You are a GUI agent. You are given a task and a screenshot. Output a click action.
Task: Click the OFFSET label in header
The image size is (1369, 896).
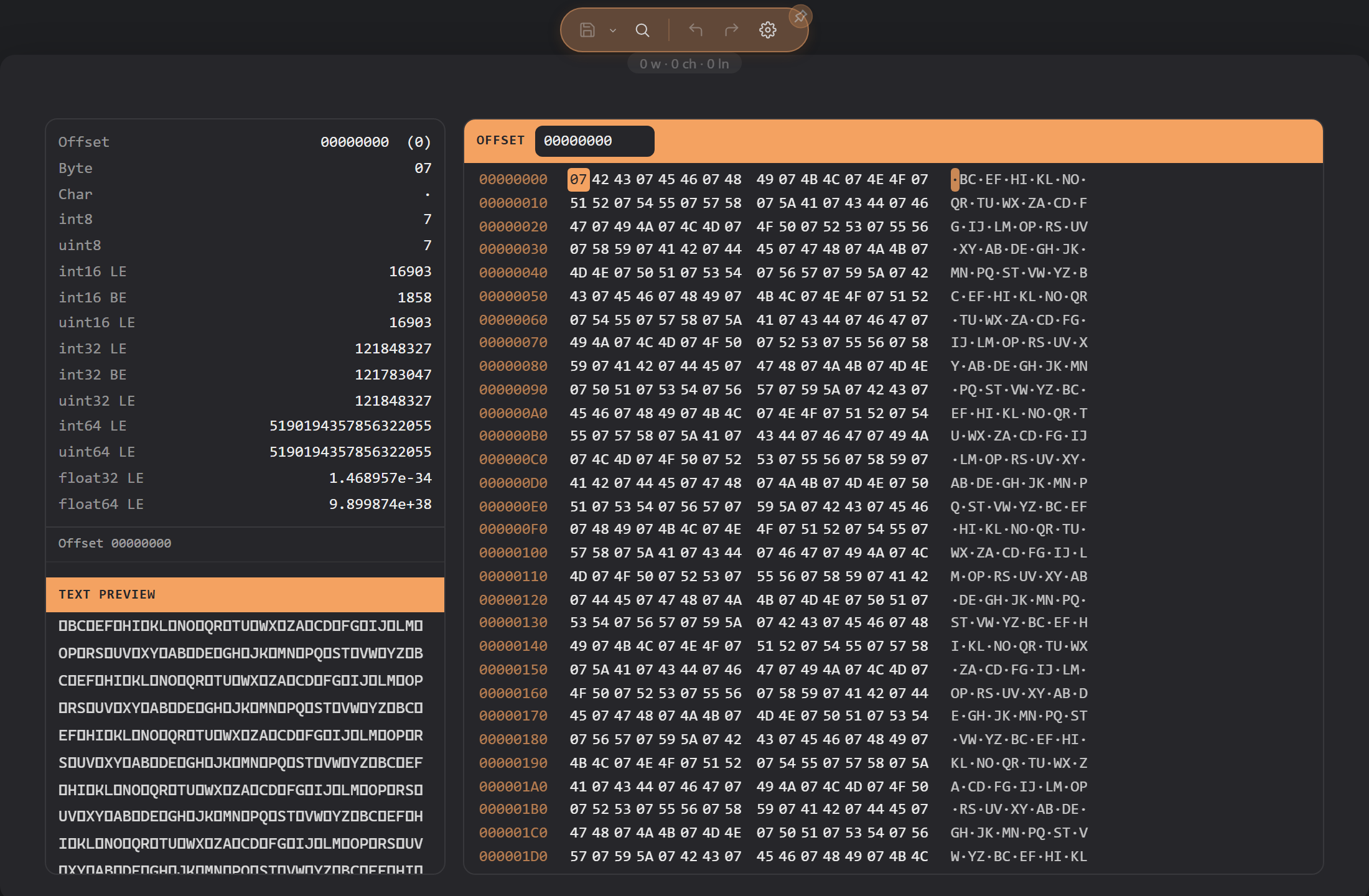(501, 141)
